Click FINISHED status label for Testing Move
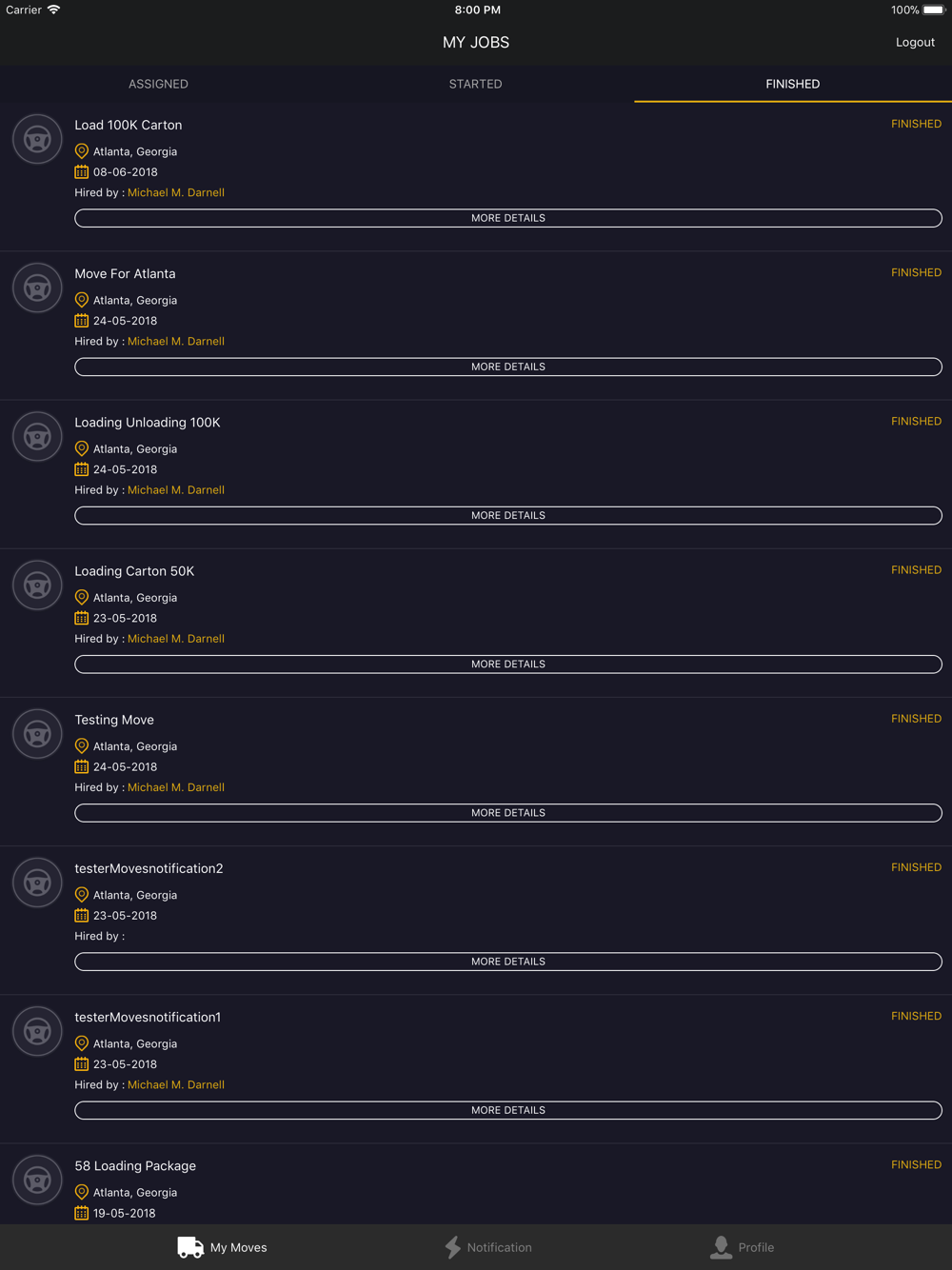952x1270 pixels. click(x=916, y=719)
